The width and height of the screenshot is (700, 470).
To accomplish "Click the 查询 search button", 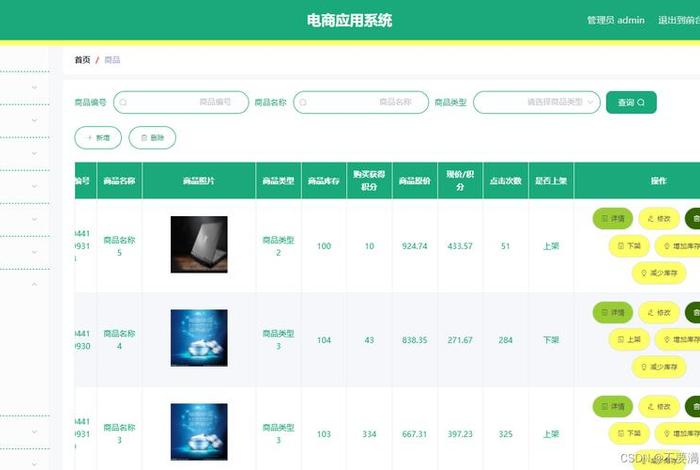I will [x=631, y=102].
